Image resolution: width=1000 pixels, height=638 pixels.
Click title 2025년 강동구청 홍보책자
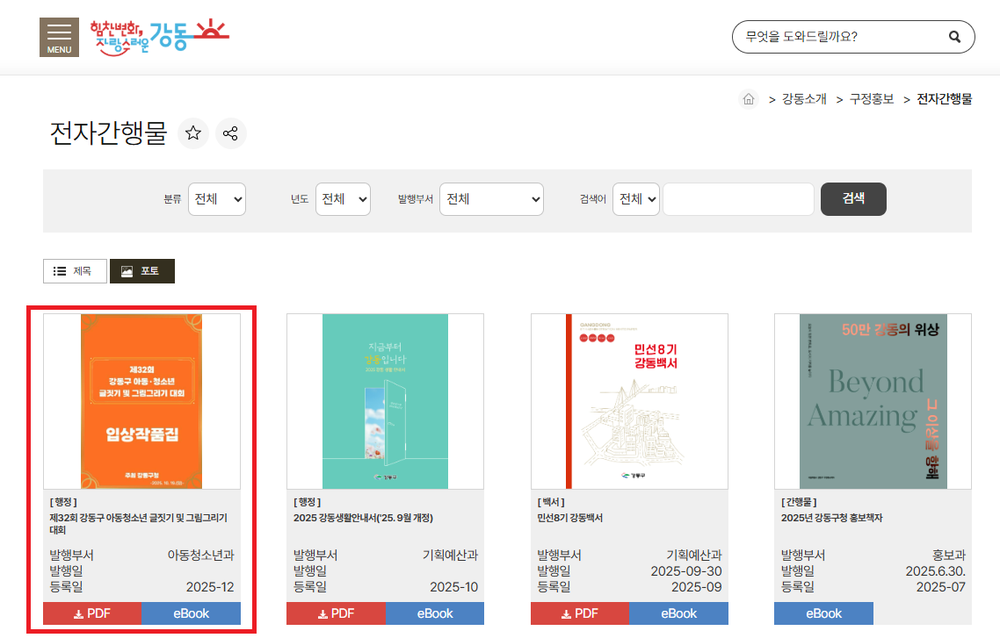tap(832, 518)
